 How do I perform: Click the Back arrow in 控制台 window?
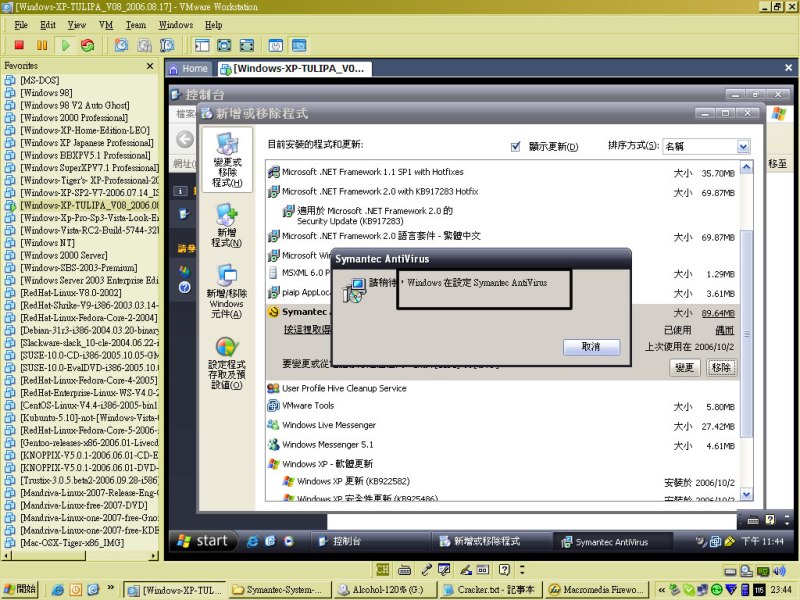click(x=185, y=139)
